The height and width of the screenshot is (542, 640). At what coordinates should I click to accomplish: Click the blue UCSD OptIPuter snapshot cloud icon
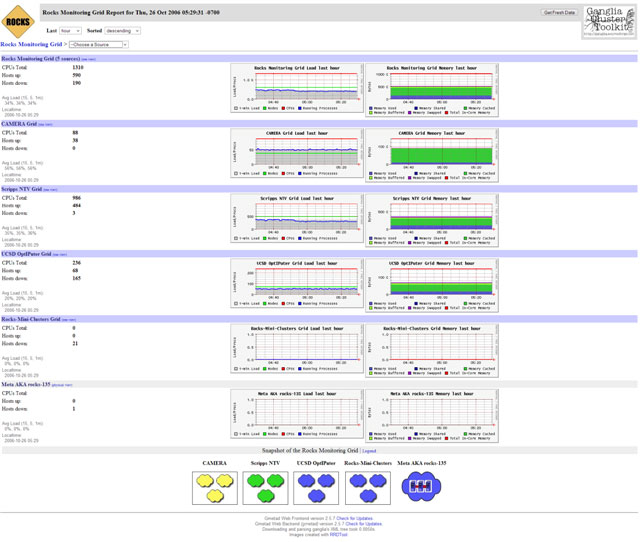(x=316, y=488)
